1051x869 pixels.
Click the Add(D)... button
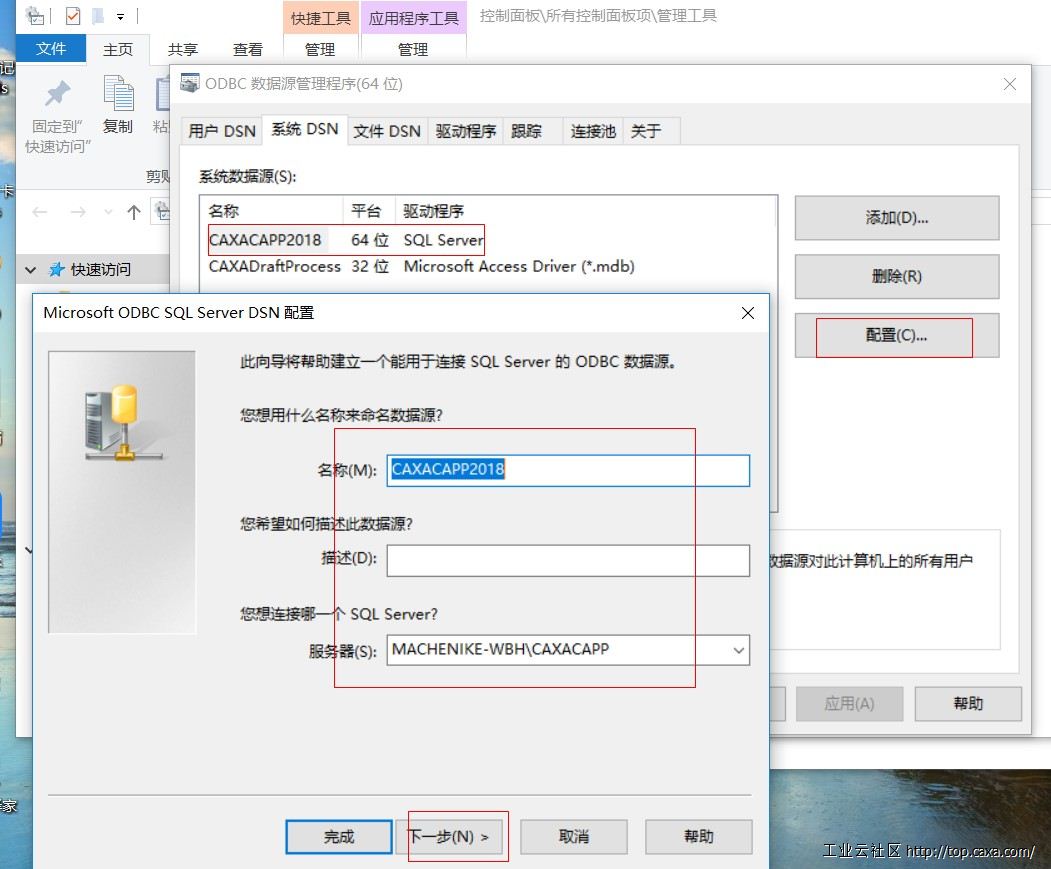(897, 218)
